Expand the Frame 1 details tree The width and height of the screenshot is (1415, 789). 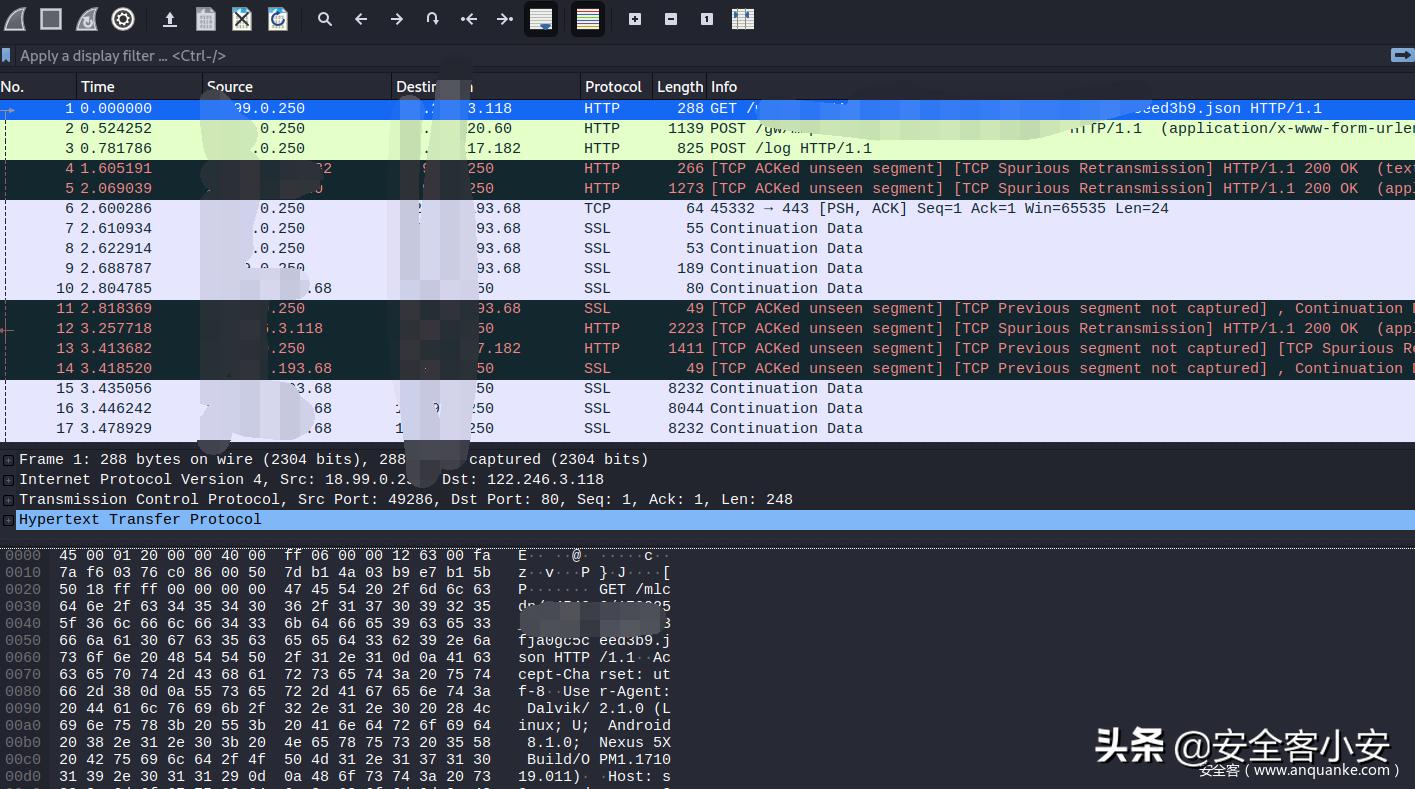point(9,460)
